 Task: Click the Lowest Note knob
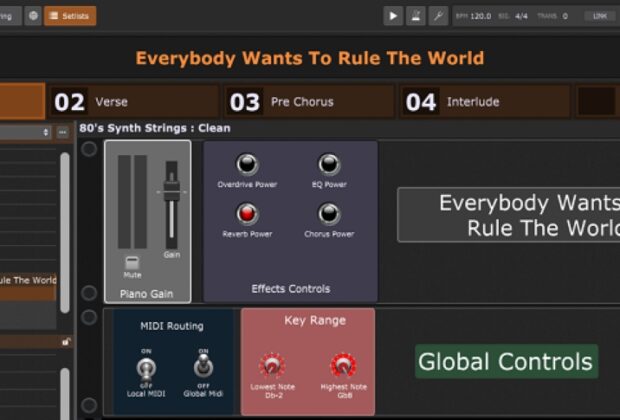pyautogui.click(x=272, y=366)
